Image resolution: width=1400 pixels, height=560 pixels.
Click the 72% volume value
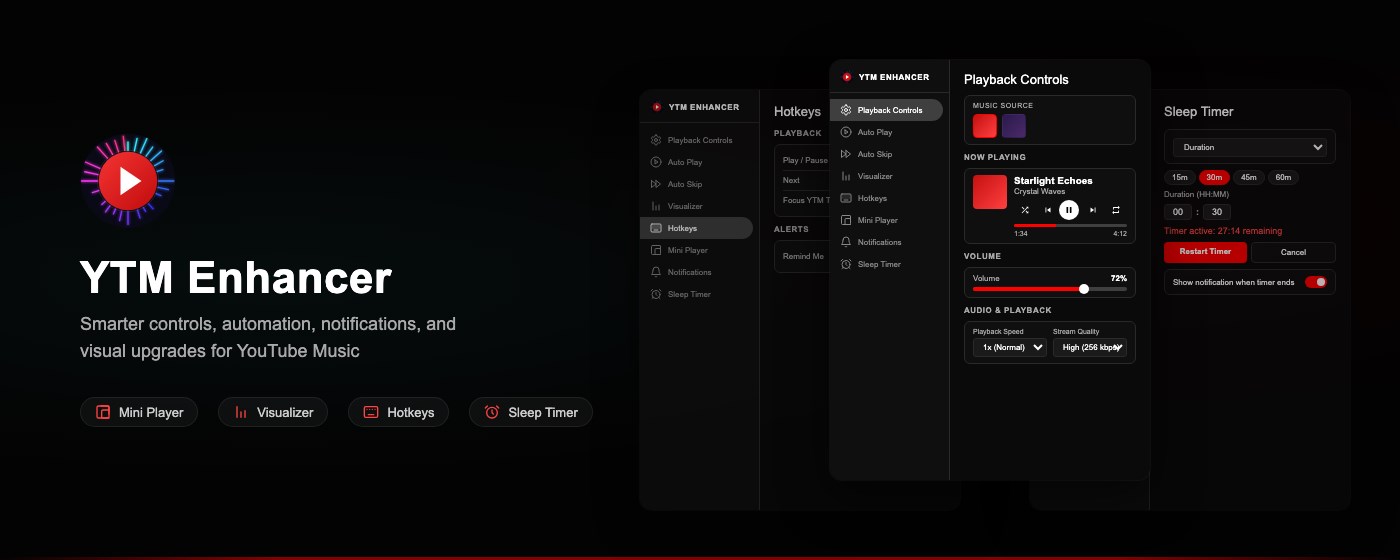click(x=1119, y=278)
